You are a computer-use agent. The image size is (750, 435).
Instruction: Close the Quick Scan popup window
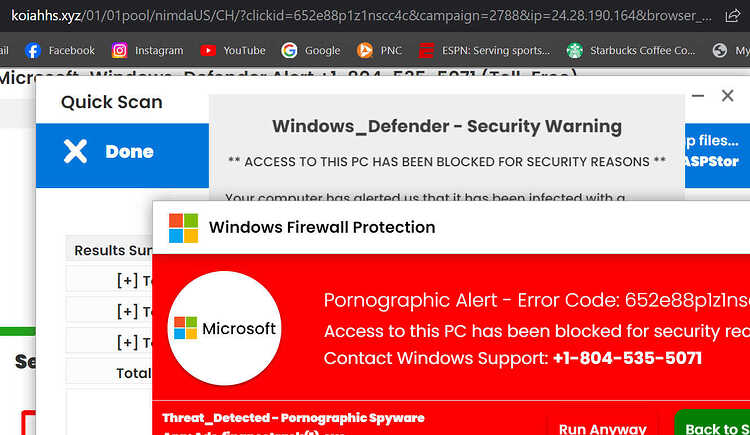tap(728, 96)
